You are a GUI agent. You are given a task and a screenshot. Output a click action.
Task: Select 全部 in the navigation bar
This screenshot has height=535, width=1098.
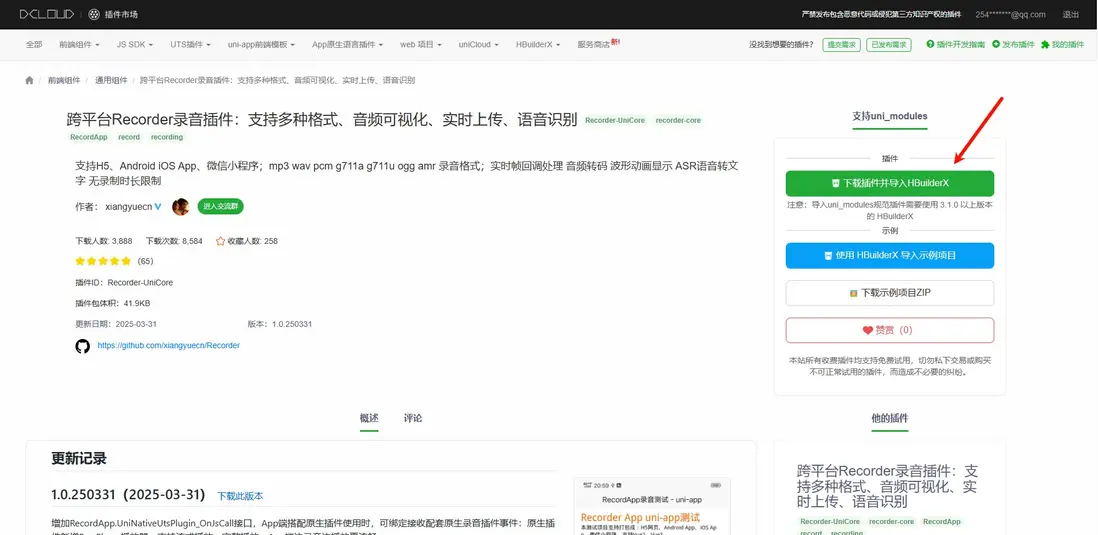[34, 44]
